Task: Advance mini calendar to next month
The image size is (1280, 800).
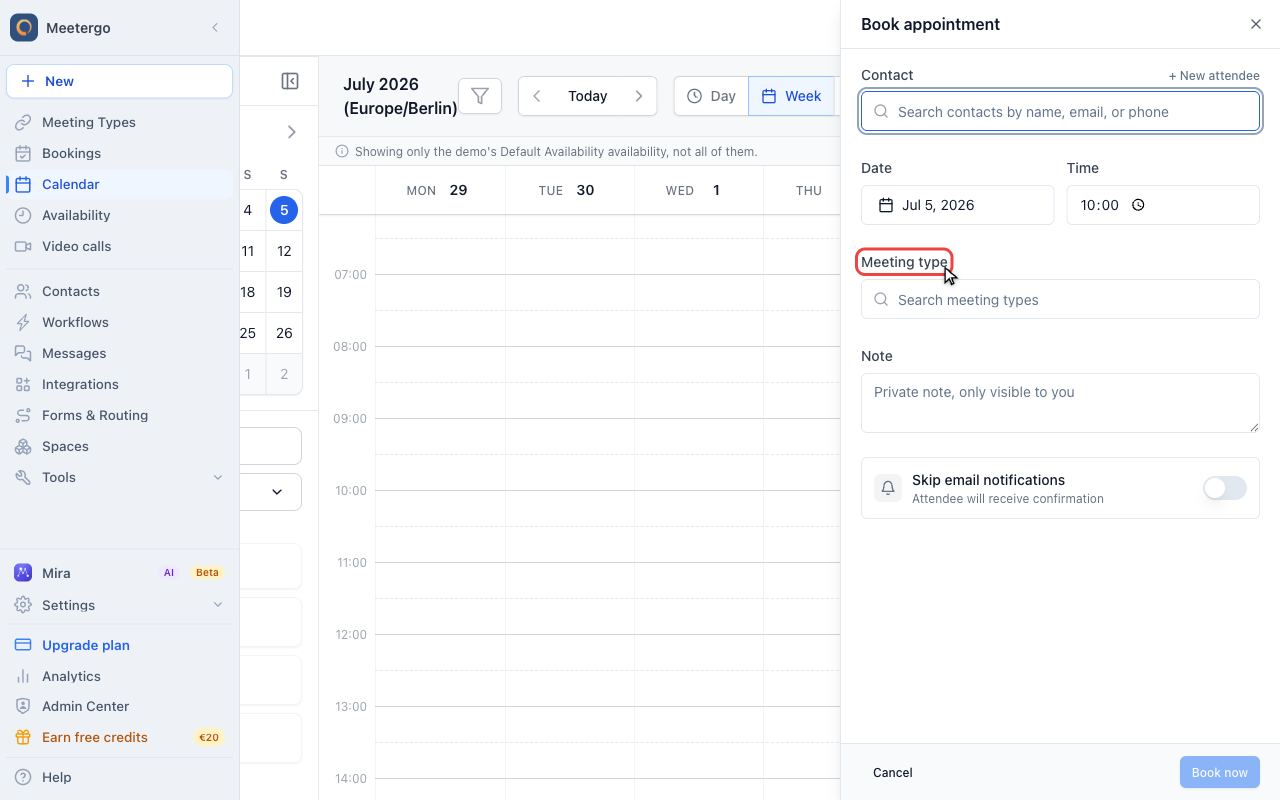Action: pos(291,132)
